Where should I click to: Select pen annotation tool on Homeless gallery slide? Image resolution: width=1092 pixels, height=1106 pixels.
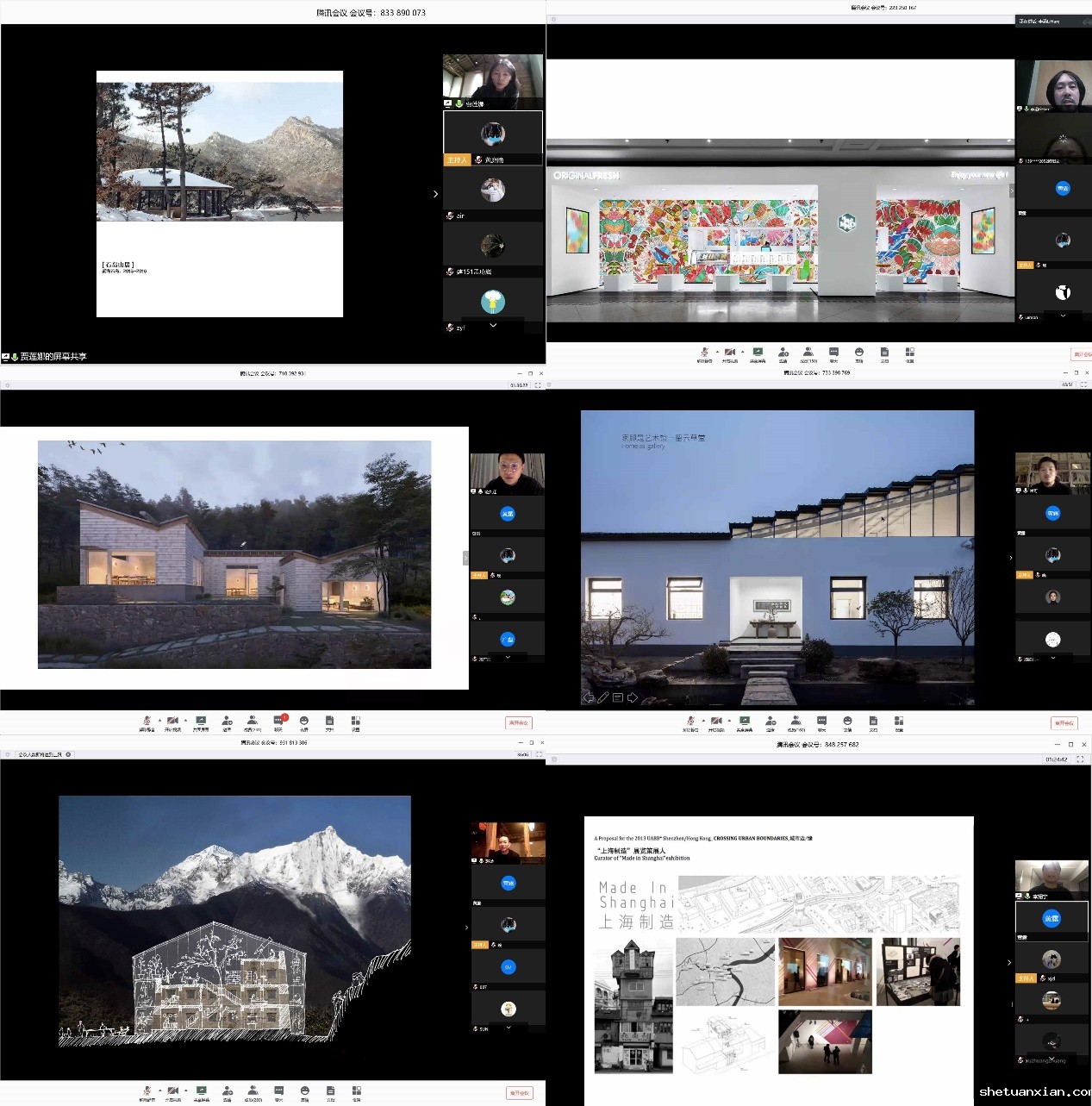coord(603,697)
